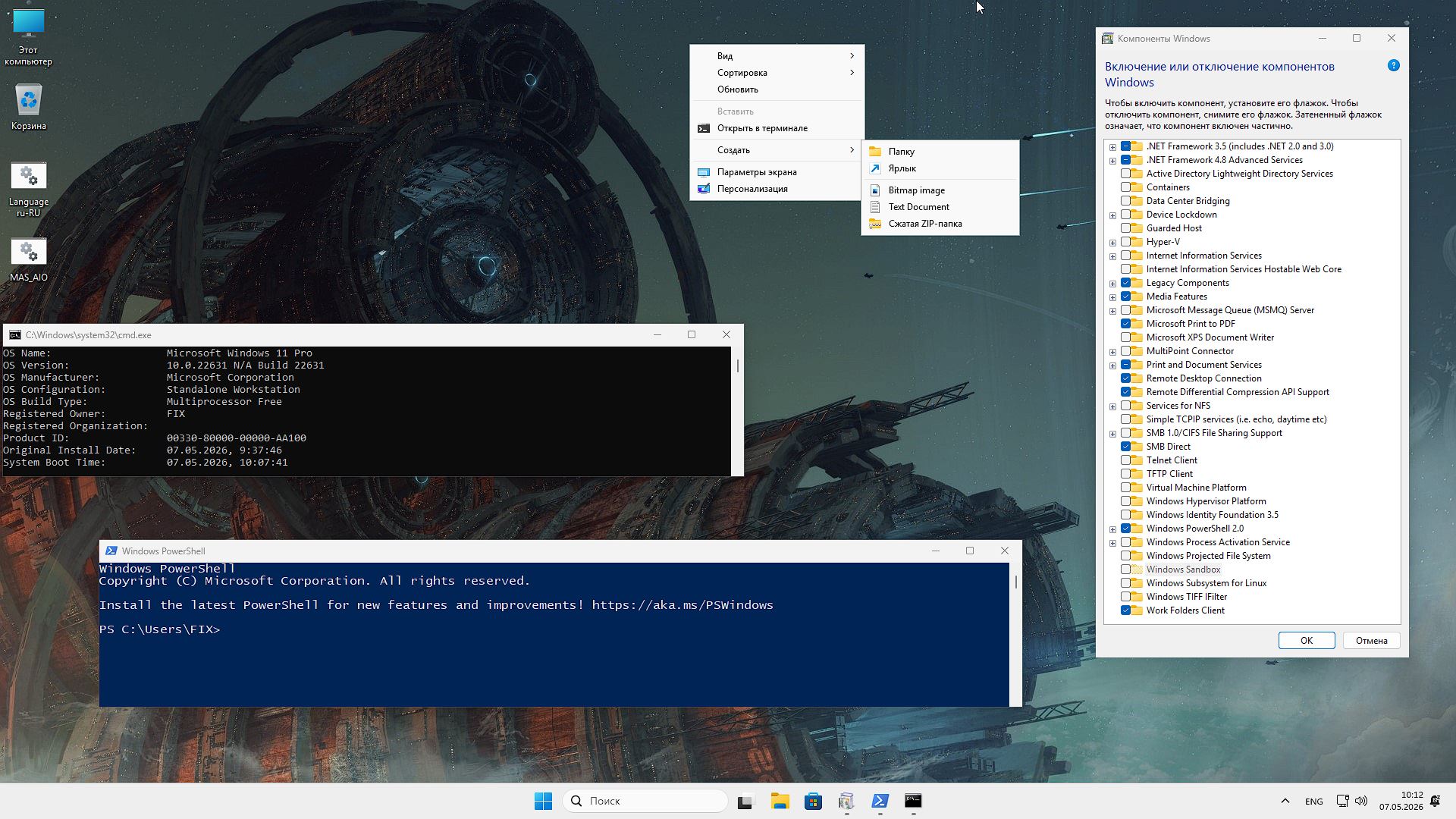
Task: Open the notification bell in the tray
Action: [x=1435, y=801]
